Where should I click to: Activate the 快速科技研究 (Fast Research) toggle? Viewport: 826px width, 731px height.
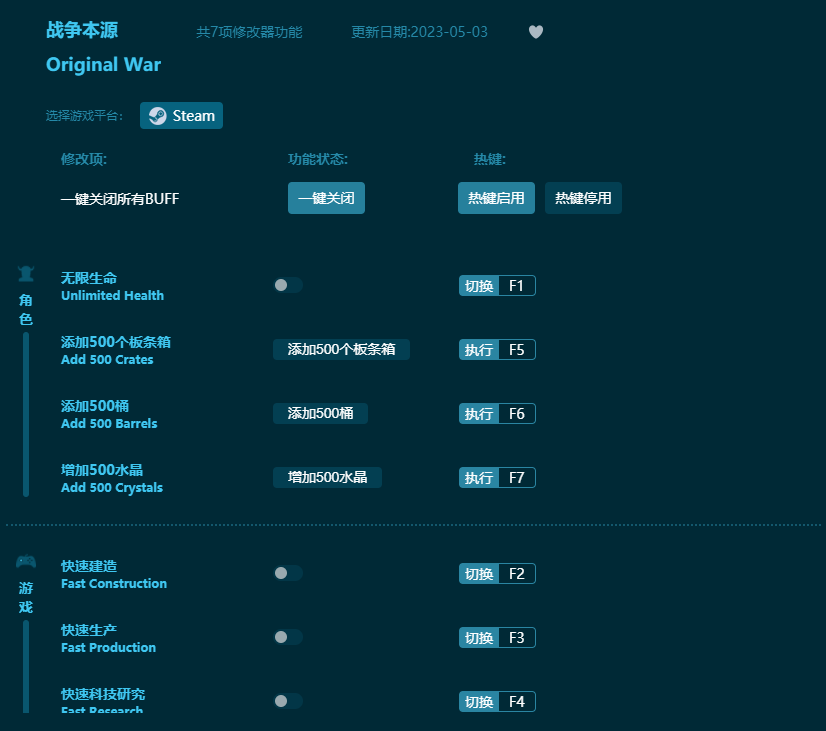(288, 701)
